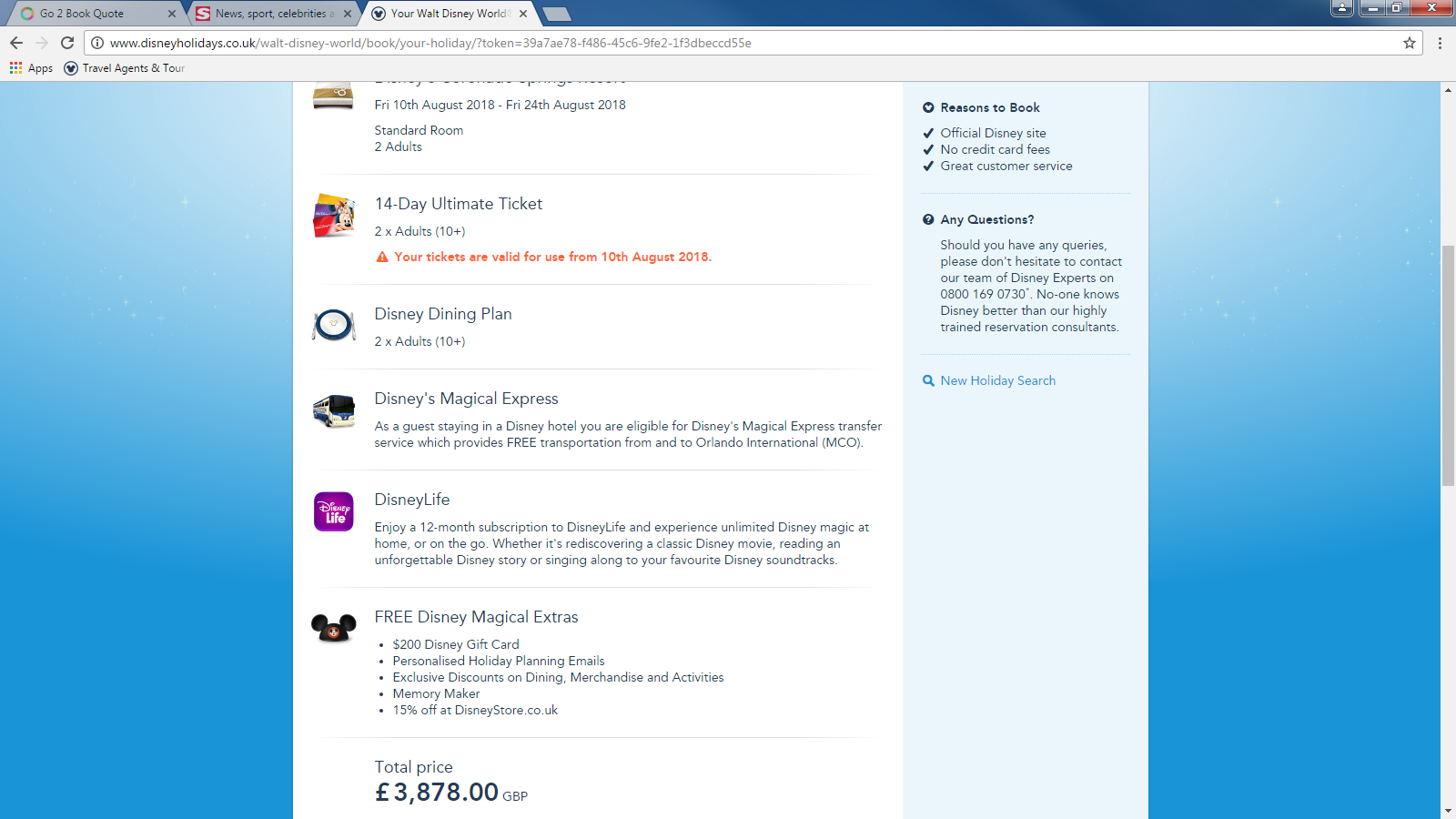Click the vertical scrollbar thumb
Image resolution: width=1456 pixels, height=819 pixels.
pyautogui.click(x=1448, y=366)
